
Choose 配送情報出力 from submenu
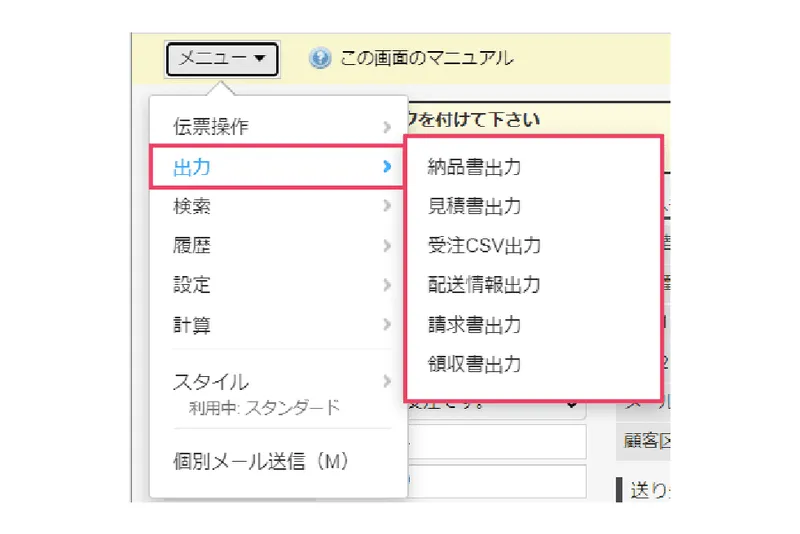(x=484, y=285)
